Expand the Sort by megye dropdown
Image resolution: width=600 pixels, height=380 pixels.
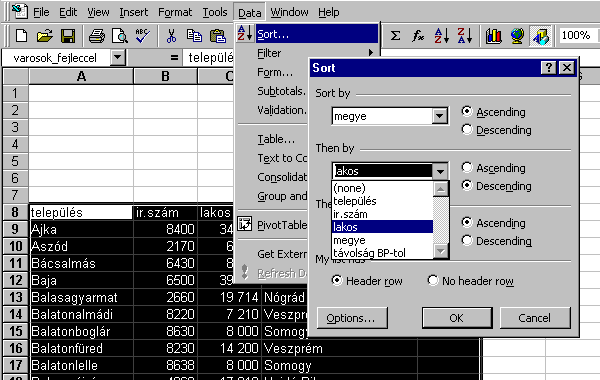pos(440,116)
